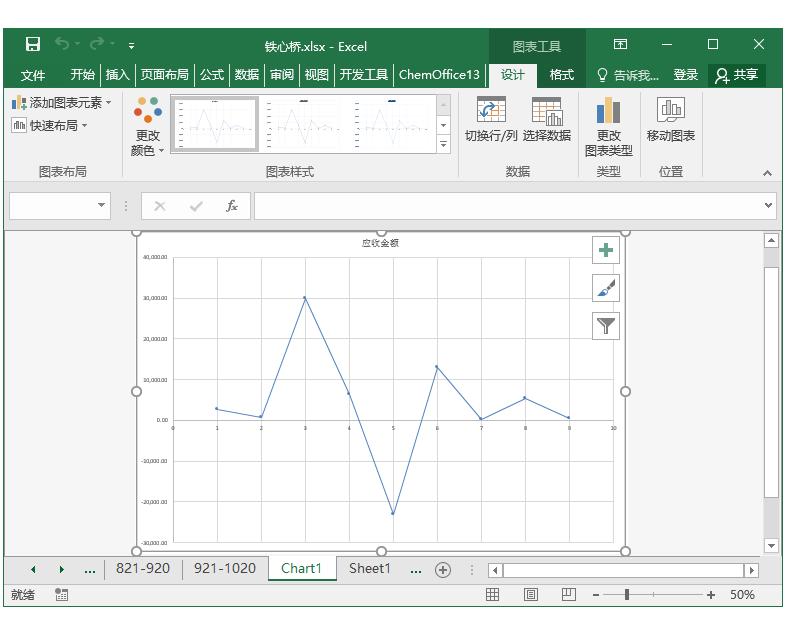Open the 视图 ribbon tab

[317, 75]
